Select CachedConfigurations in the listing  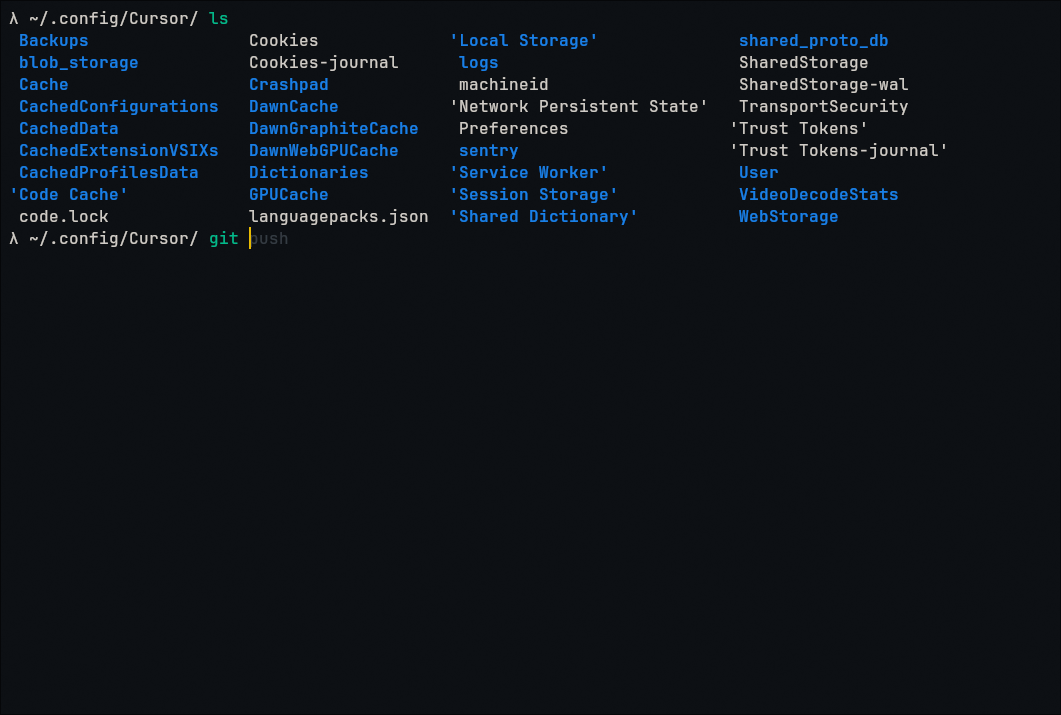coord(118,107)
